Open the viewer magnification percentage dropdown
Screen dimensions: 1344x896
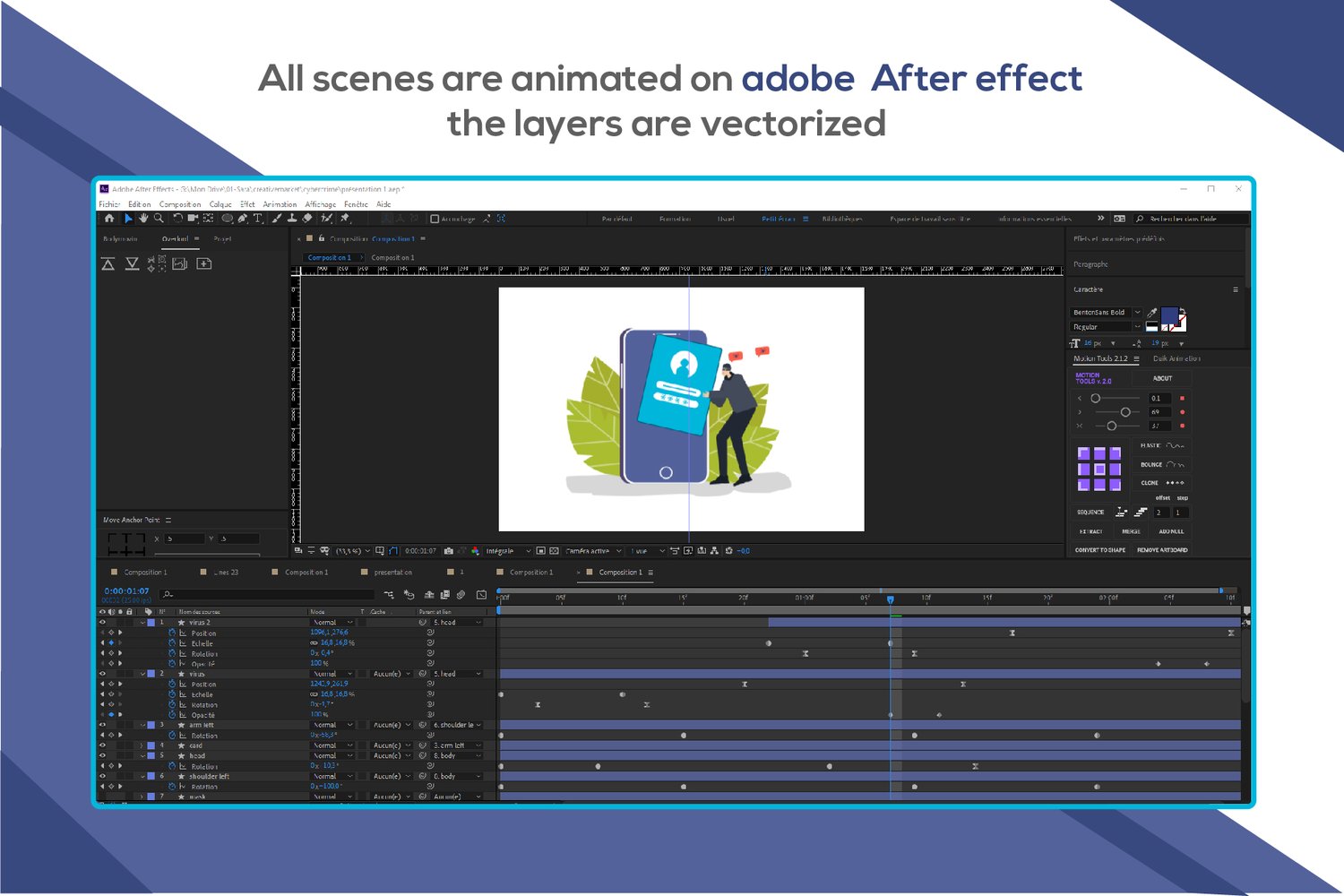(x=352, y=551)
